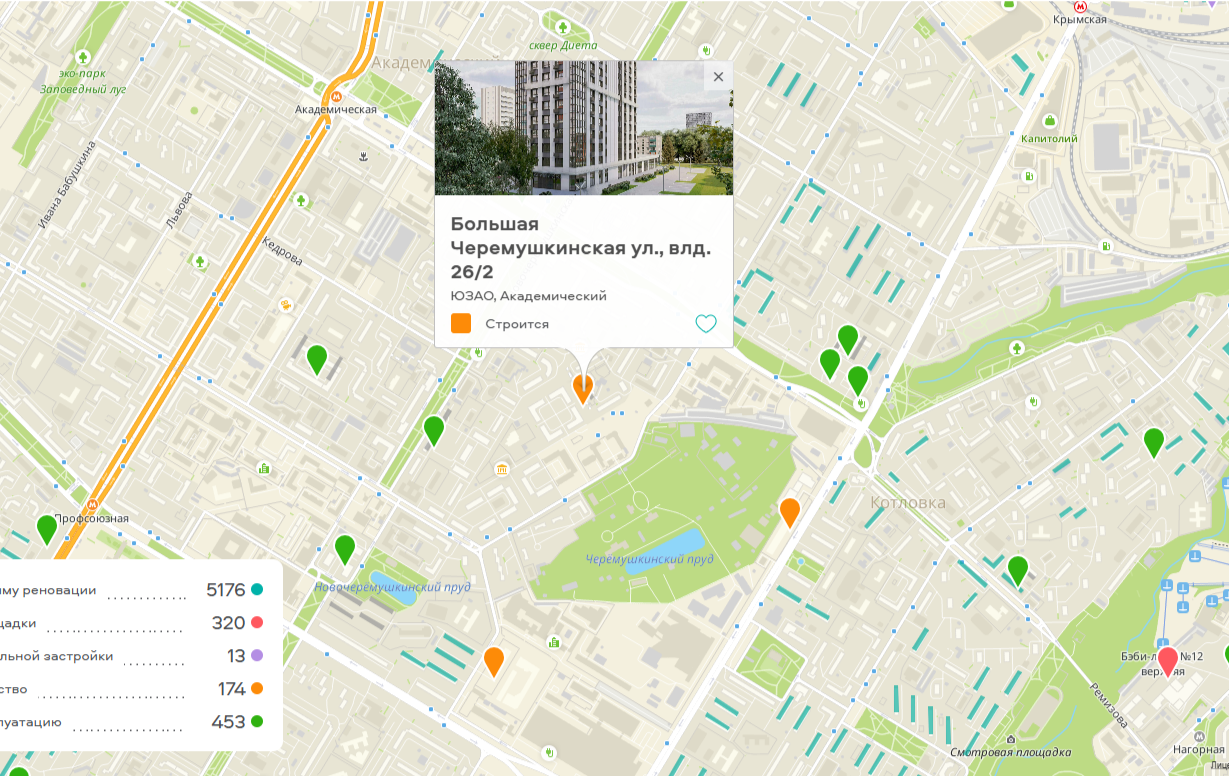Click the yellow camera icon near Кедрова
The image size is (1229, 776).
pos(287,304)
